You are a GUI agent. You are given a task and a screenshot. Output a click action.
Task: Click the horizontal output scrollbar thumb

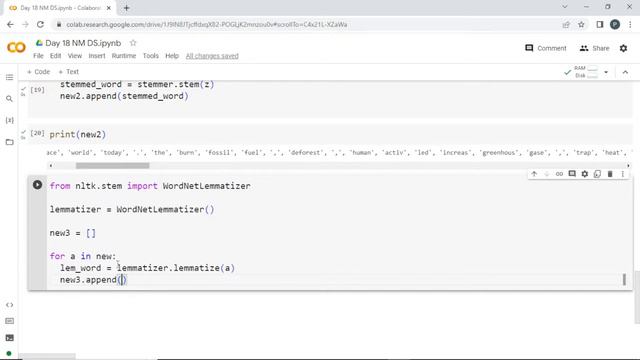click(x=112, y=166)
